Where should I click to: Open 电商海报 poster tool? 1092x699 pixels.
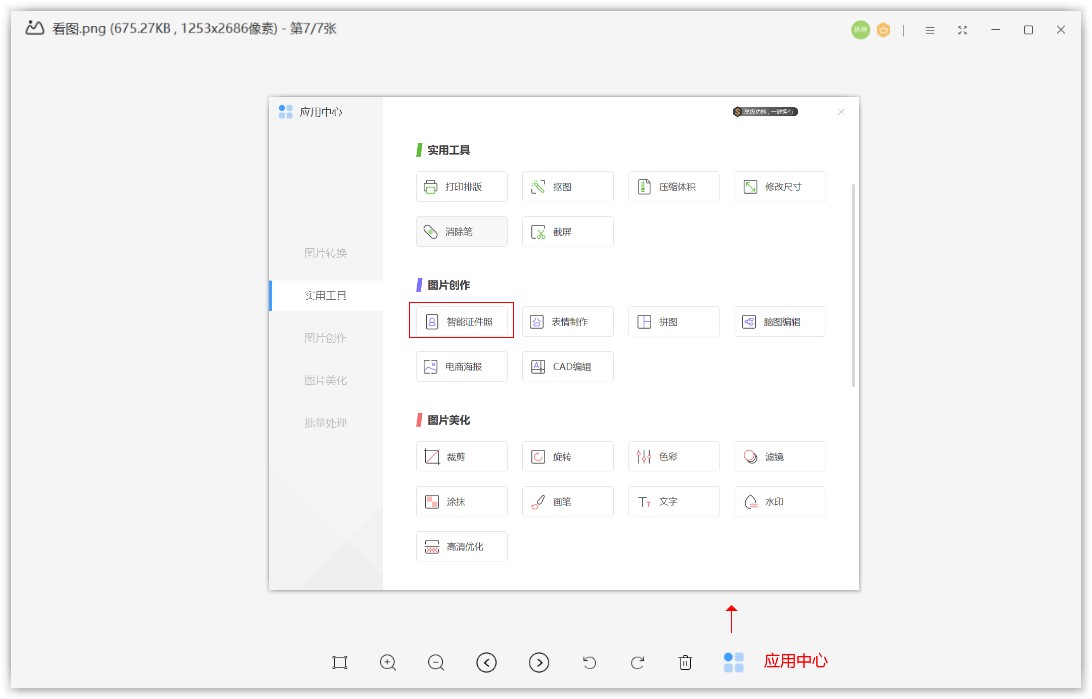(x=462, y=366)
